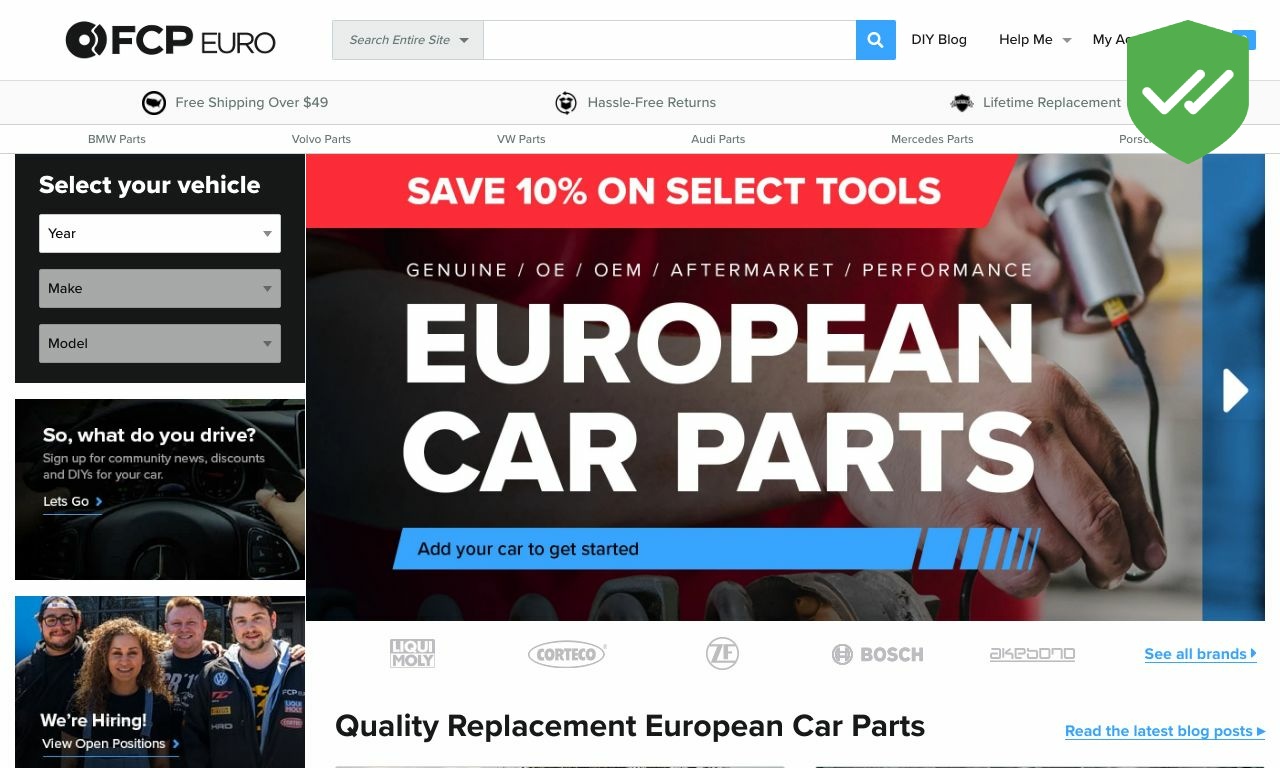Click into the search text field

pyautogui.click(x=670, y=40)
